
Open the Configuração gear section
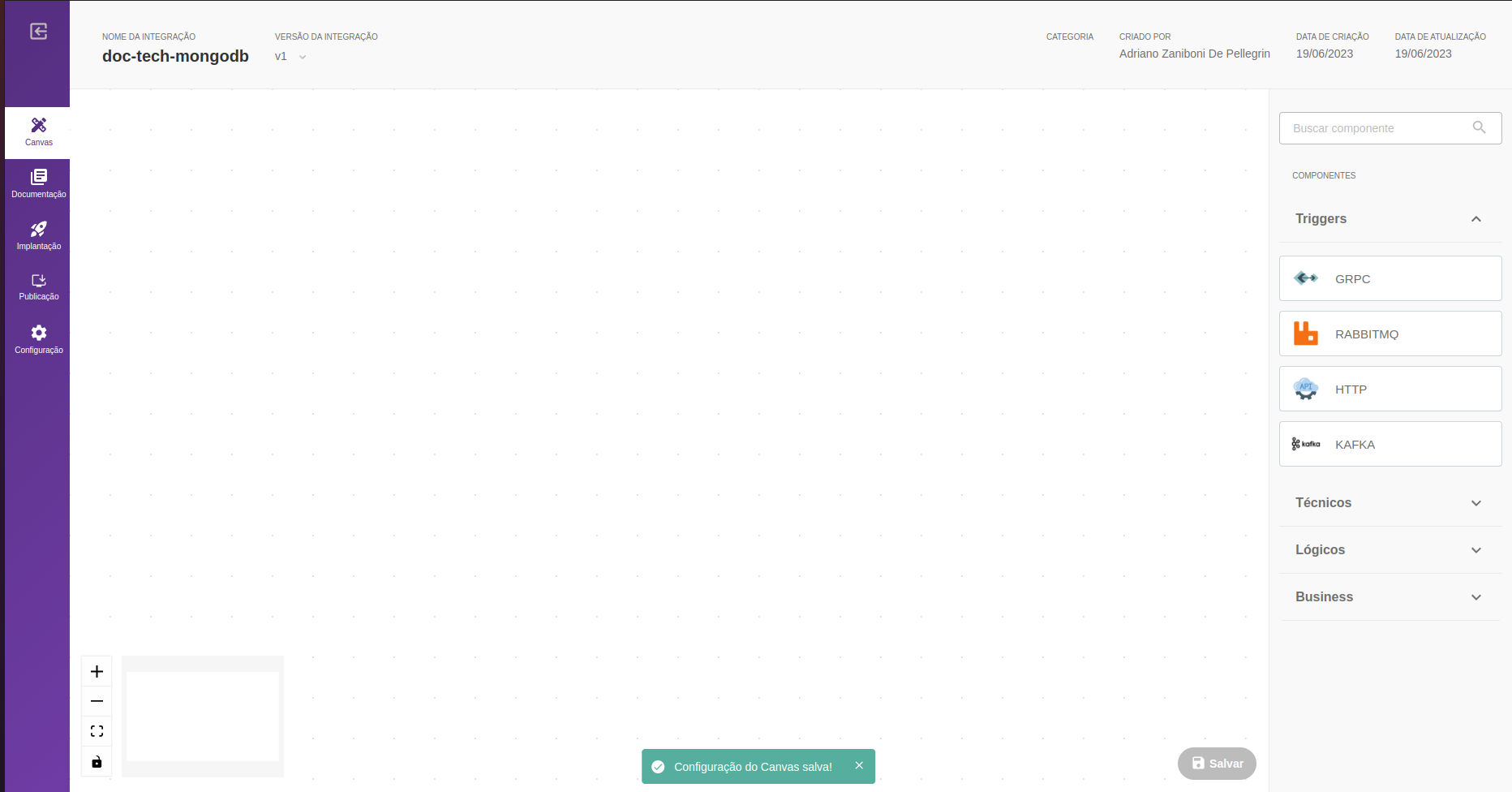coord(38,340)
